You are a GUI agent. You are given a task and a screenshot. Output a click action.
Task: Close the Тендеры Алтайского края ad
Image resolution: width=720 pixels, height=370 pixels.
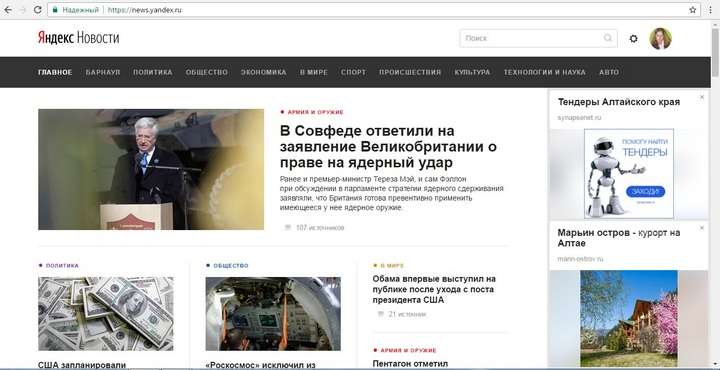tap(702, 97)
